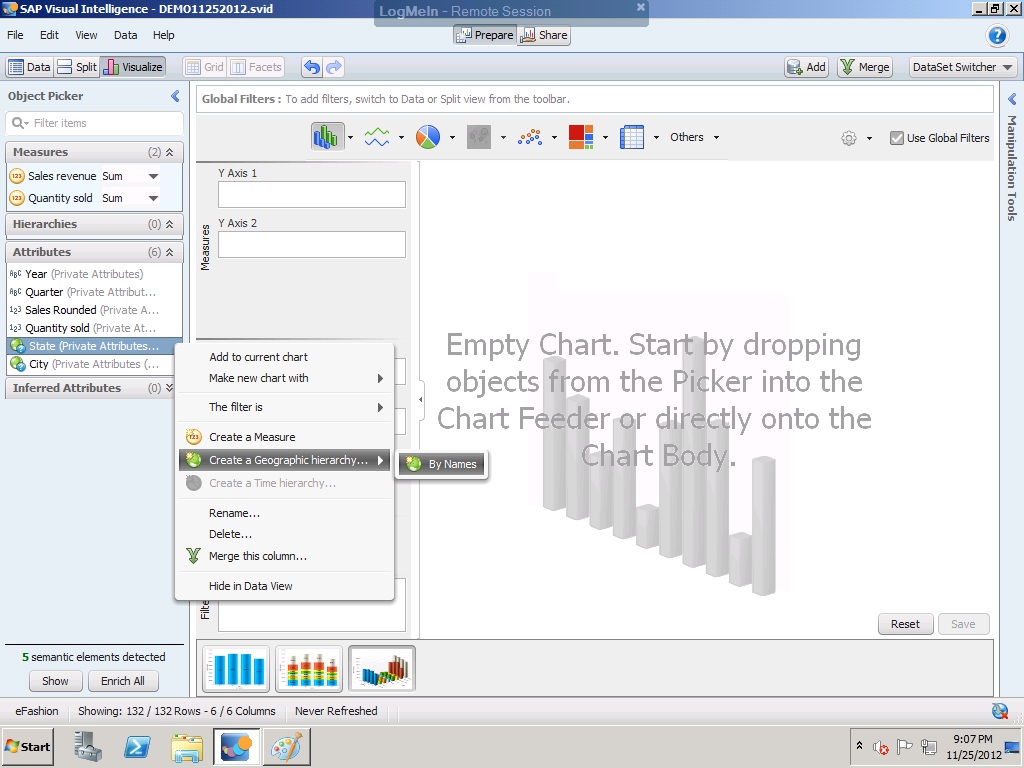The width and height of the screenshot is (1024, 768).
Task: Click the Show semantic elements button
Action: 56,680
